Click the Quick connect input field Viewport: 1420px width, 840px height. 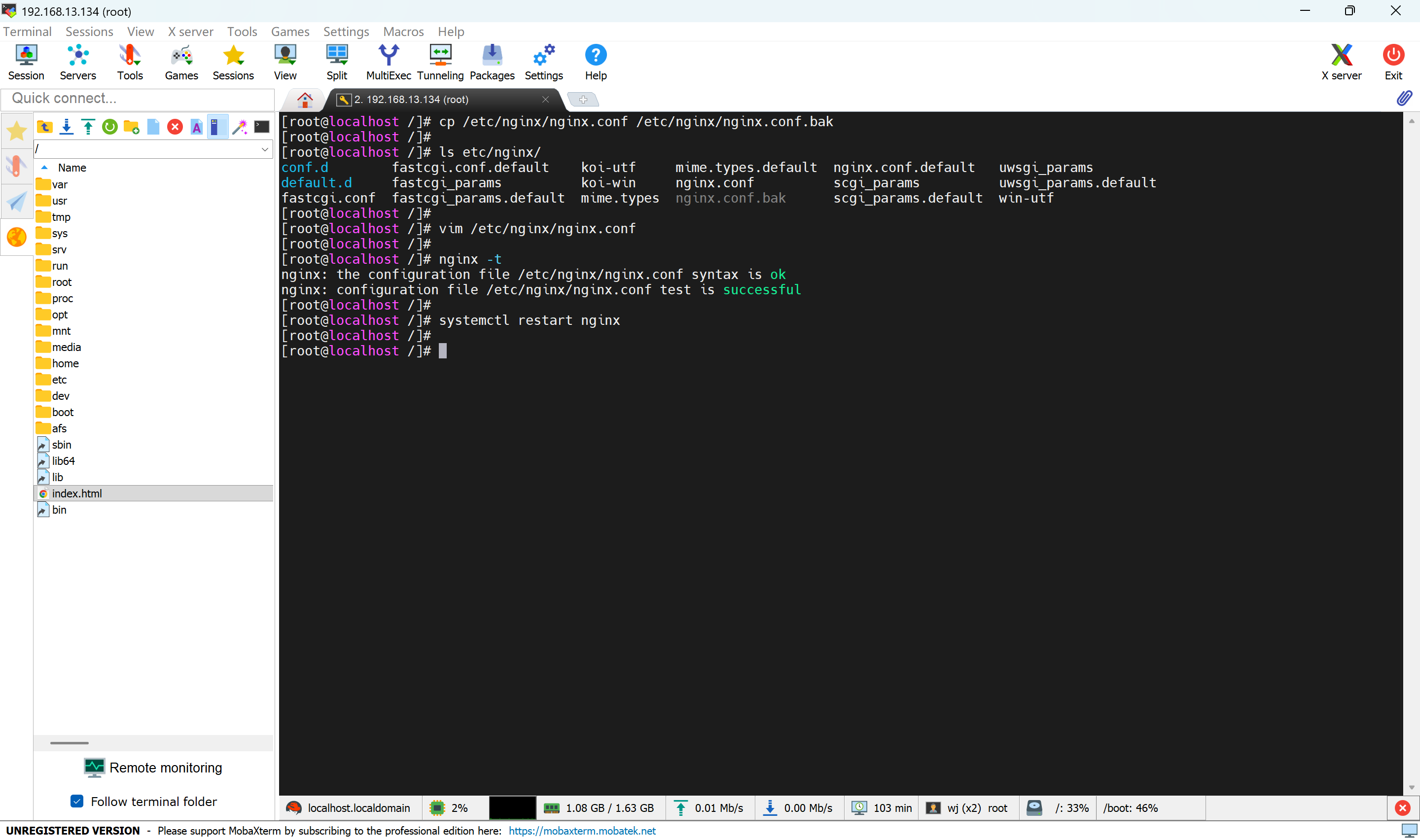coord(138,99)
